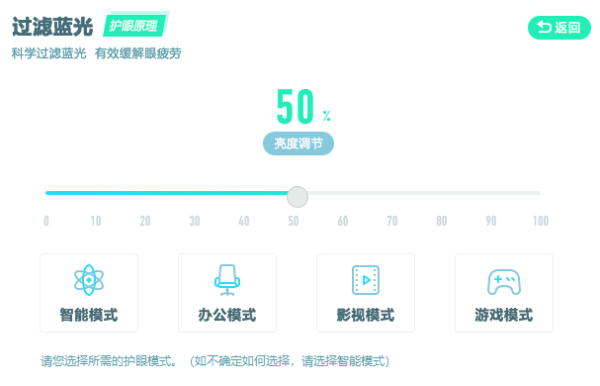Set slider at the 70 scale mark

(x=392, y=221)
